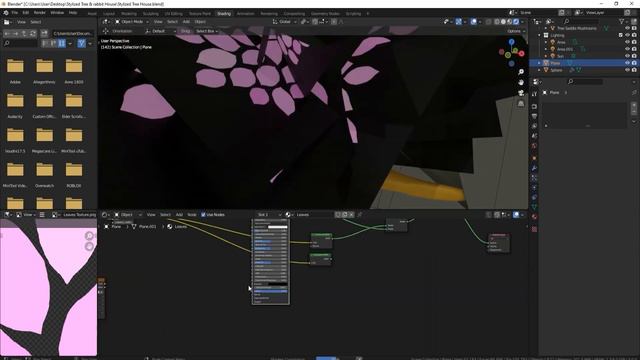The width and height of the screenshot is (640, 360).
Task: Switch perspective/orthographic grid icon in viewport
Action: (x=521, y=104)
